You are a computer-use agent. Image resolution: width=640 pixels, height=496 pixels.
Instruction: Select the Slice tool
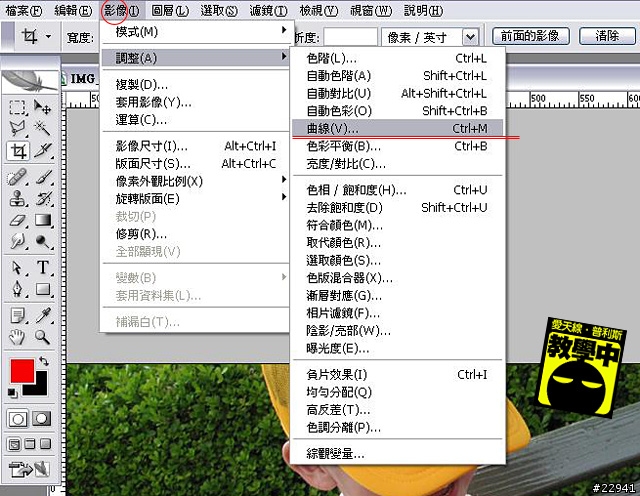(42, 151)
